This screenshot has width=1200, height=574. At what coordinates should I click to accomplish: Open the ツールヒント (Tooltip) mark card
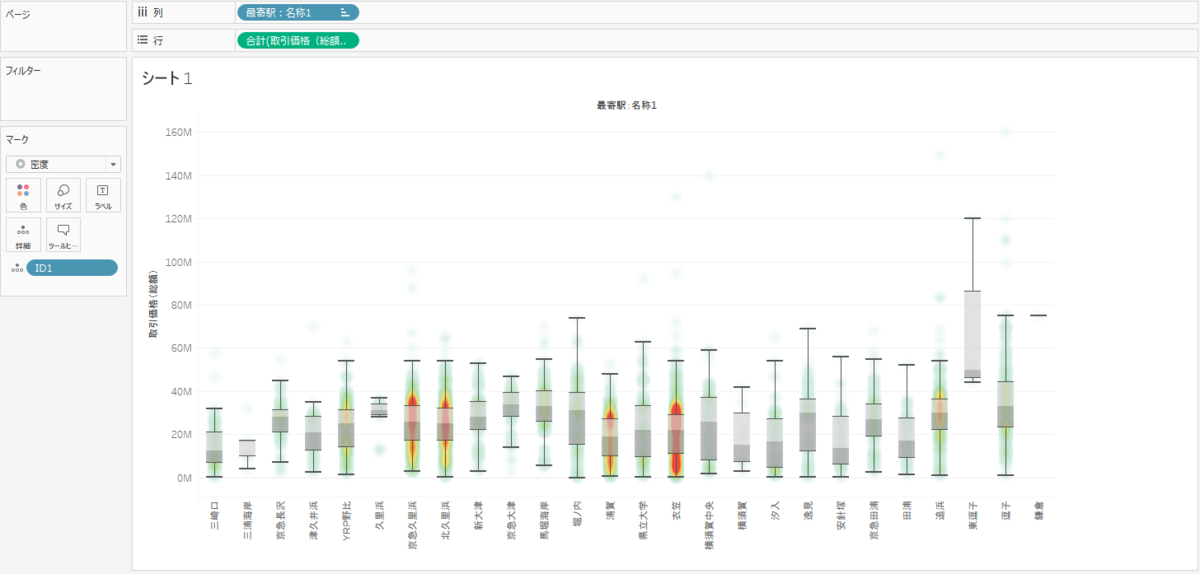(x=63, y=235)
